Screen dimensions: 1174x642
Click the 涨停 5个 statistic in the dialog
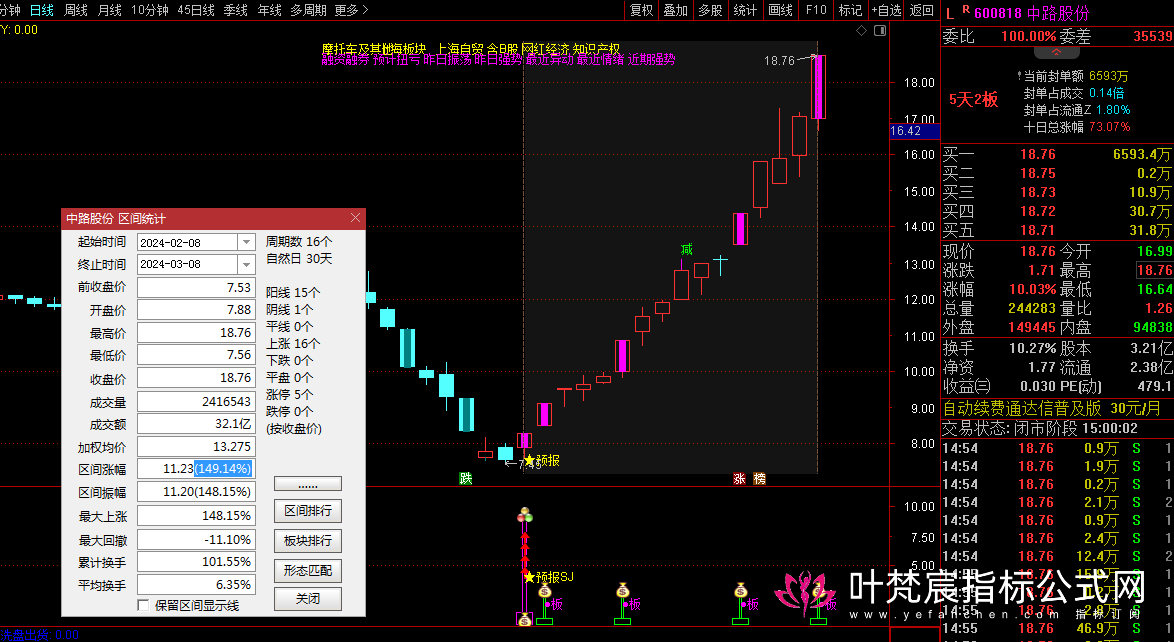290,395
